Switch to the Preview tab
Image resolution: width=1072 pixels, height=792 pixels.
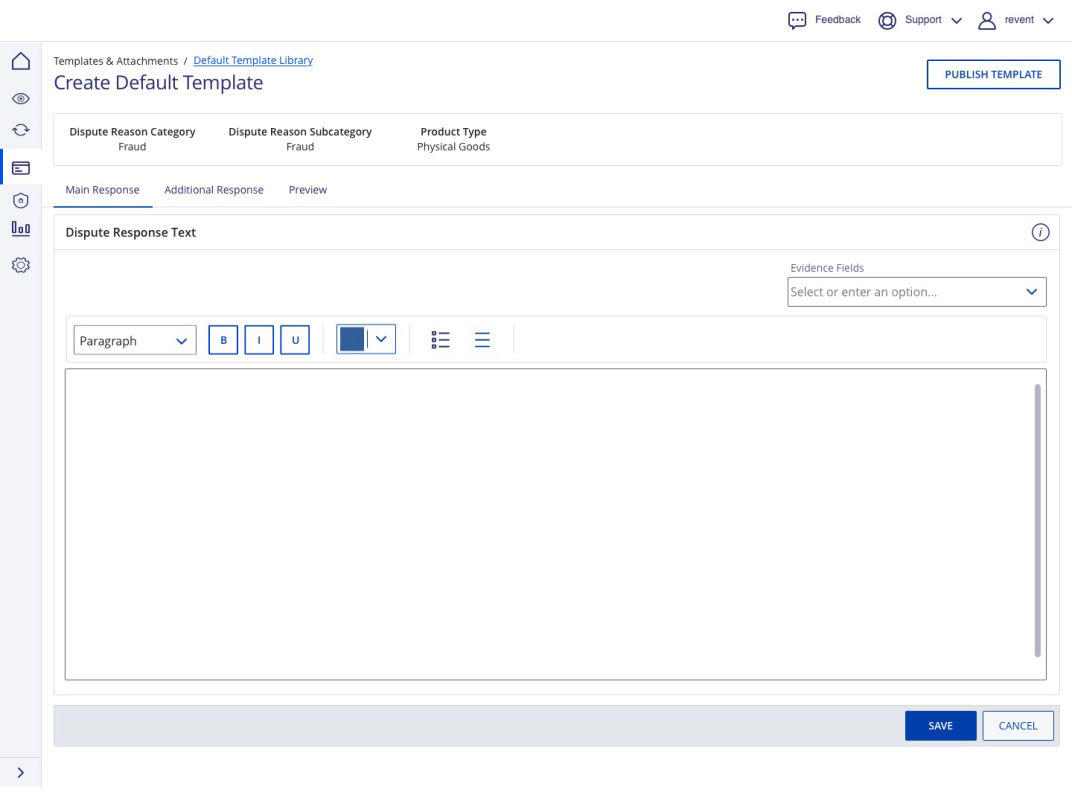[x=308, y=190]
